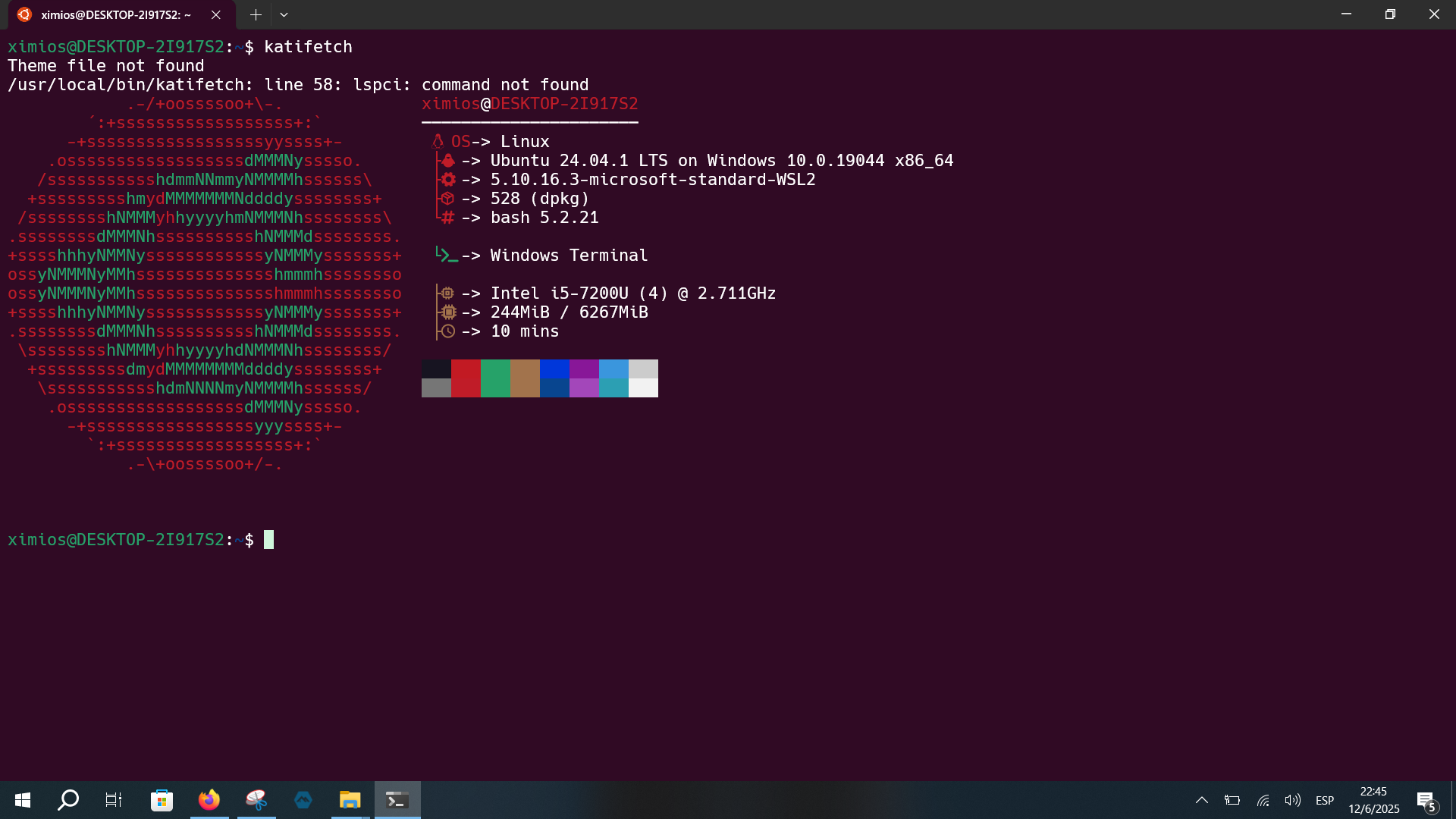The width and height of the screenshot is (1456, 819).
Task: Open the ESP keyboard language selector
Action: click(x=1325, y=799)
